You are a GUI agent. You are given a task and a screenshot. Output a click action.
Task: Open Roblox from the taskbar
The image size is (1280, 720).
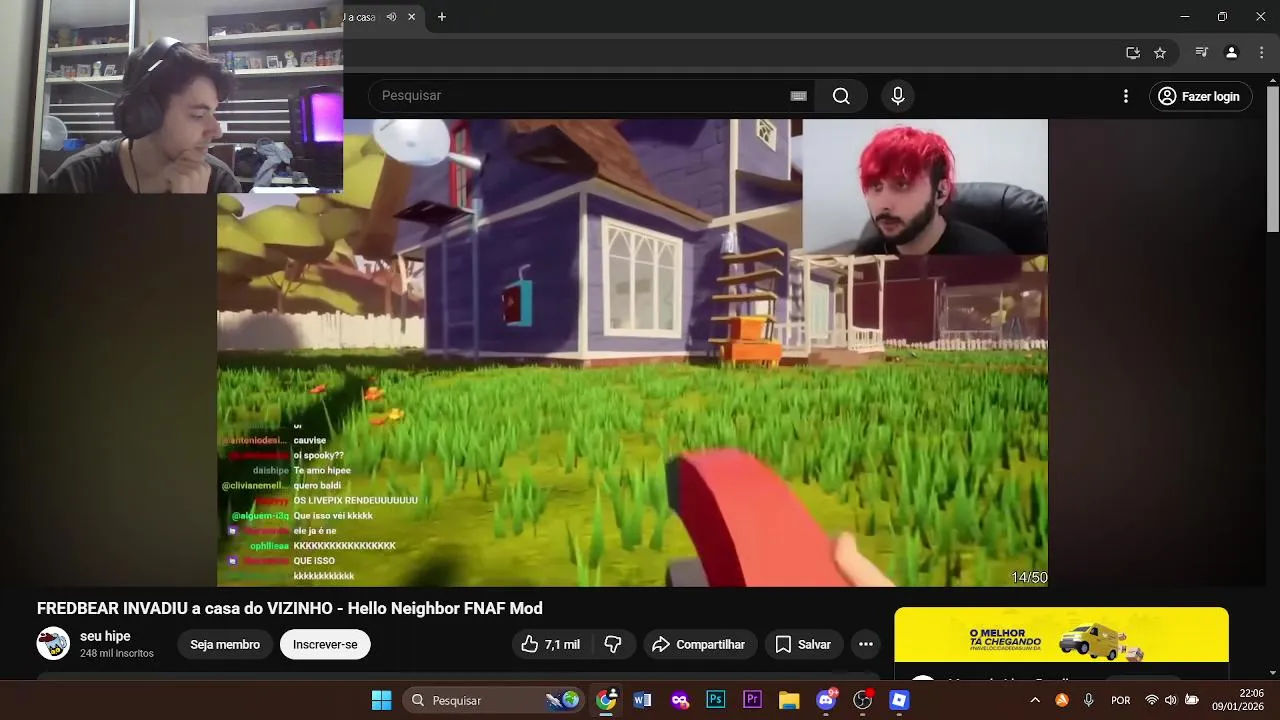tap(899, 700)
